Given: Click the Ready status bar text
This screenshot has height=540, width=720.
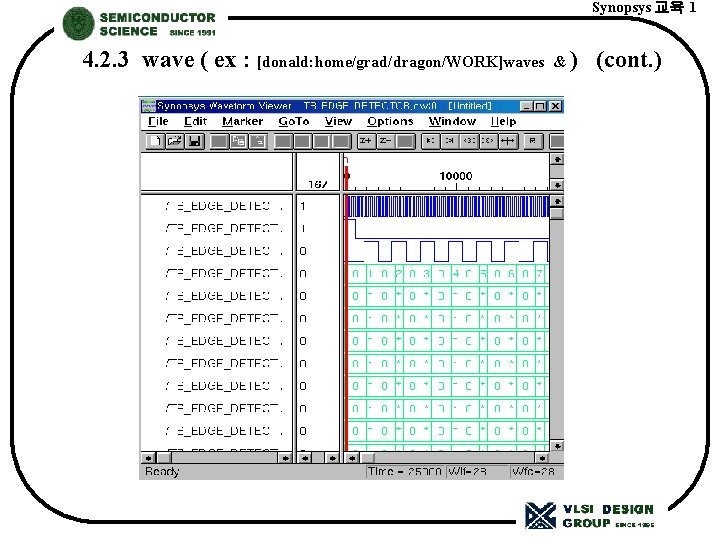Looking at the screenshot, I should (x=162, y=472).
